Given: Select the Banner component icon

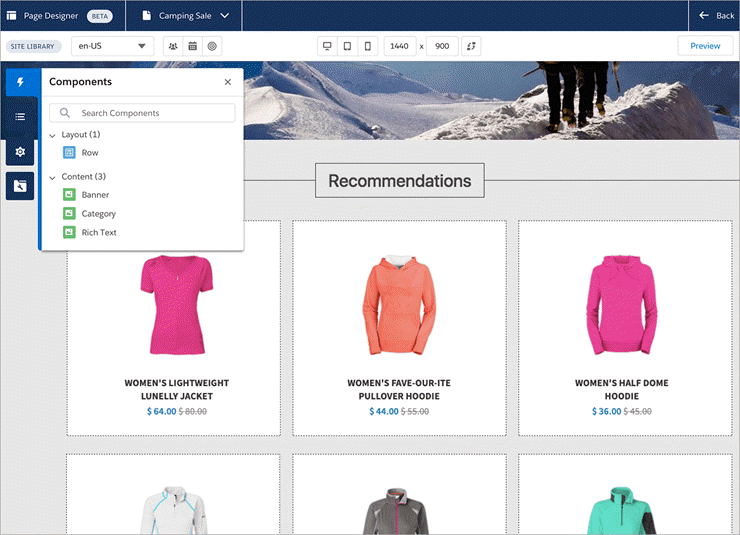Looking at the screenshot, I should pos(69,194).
